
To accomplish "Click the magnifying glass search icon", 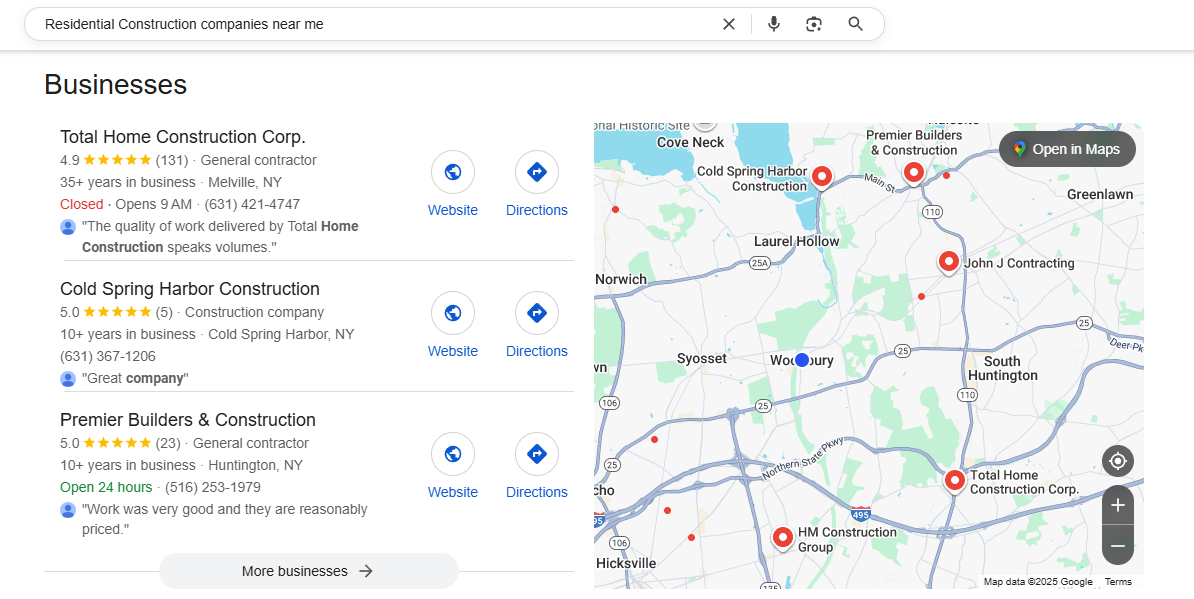I will tap(855, 24).
